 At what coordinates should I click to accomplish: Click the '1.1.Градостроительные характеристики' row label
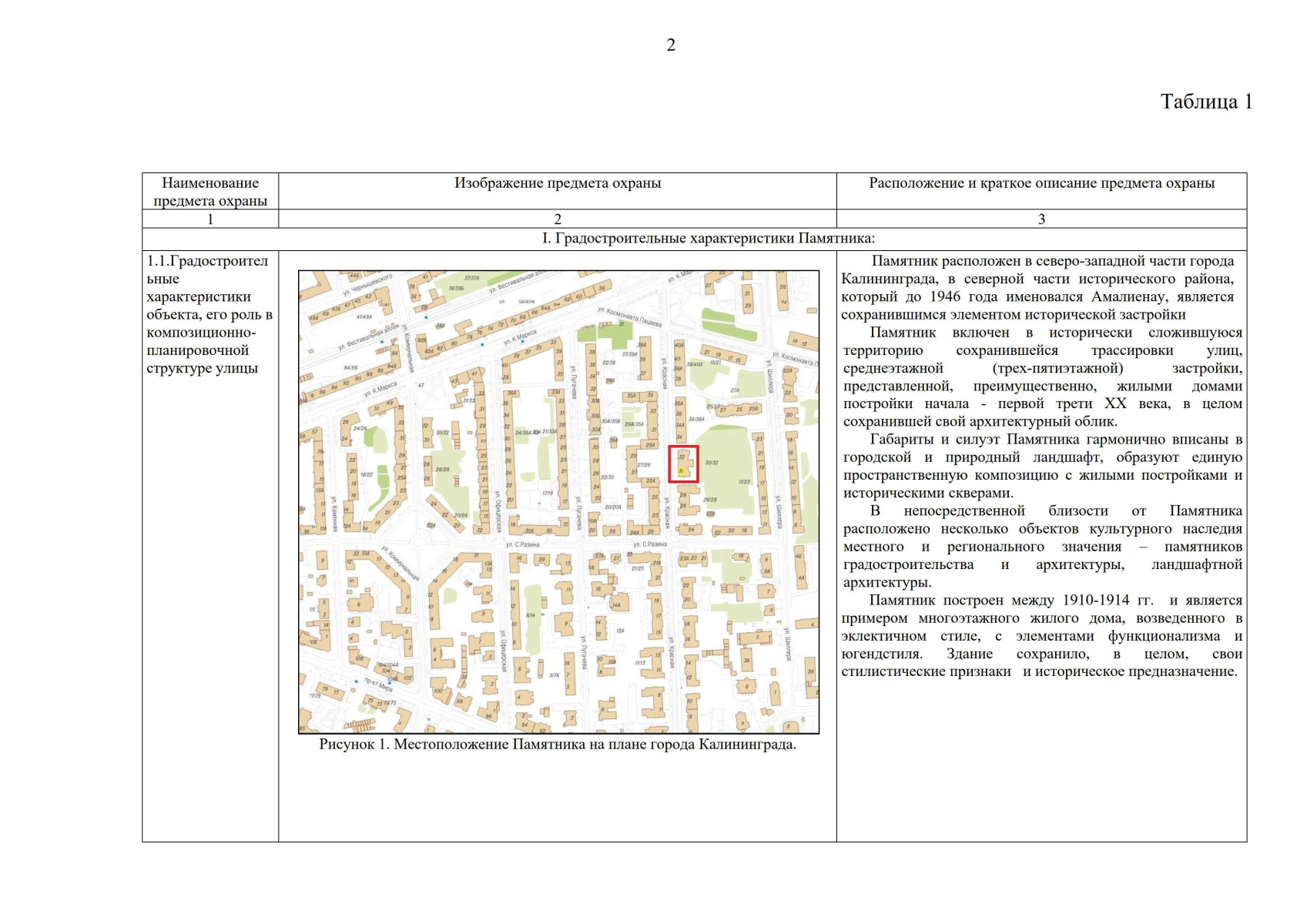click(x=209, y=314)
